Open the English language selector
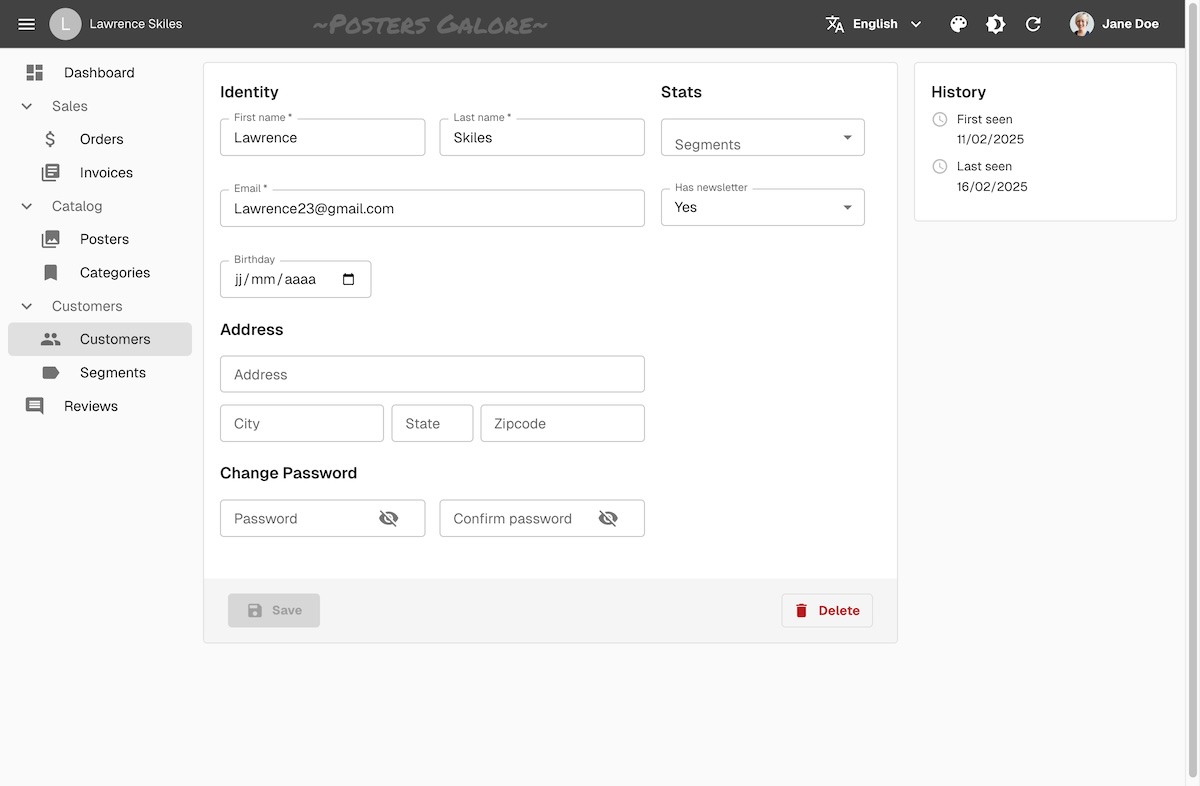1200x786 pixels. (872, 23)
